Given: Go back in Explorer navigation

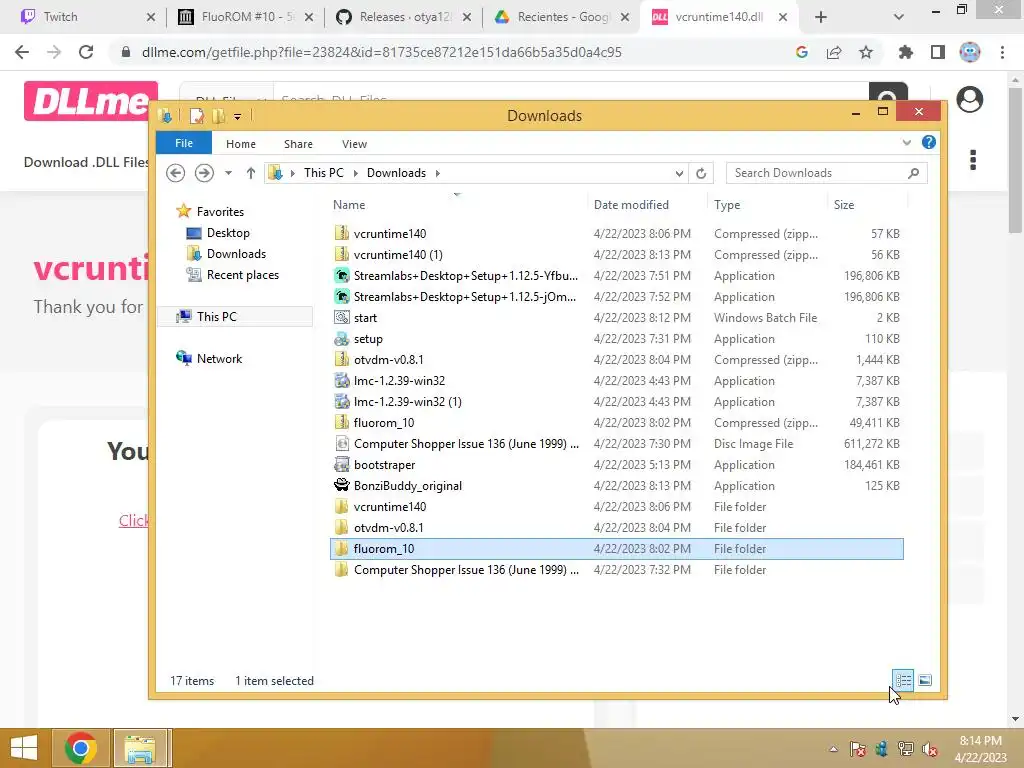Looking at the screenshot, I should [175, 172].
